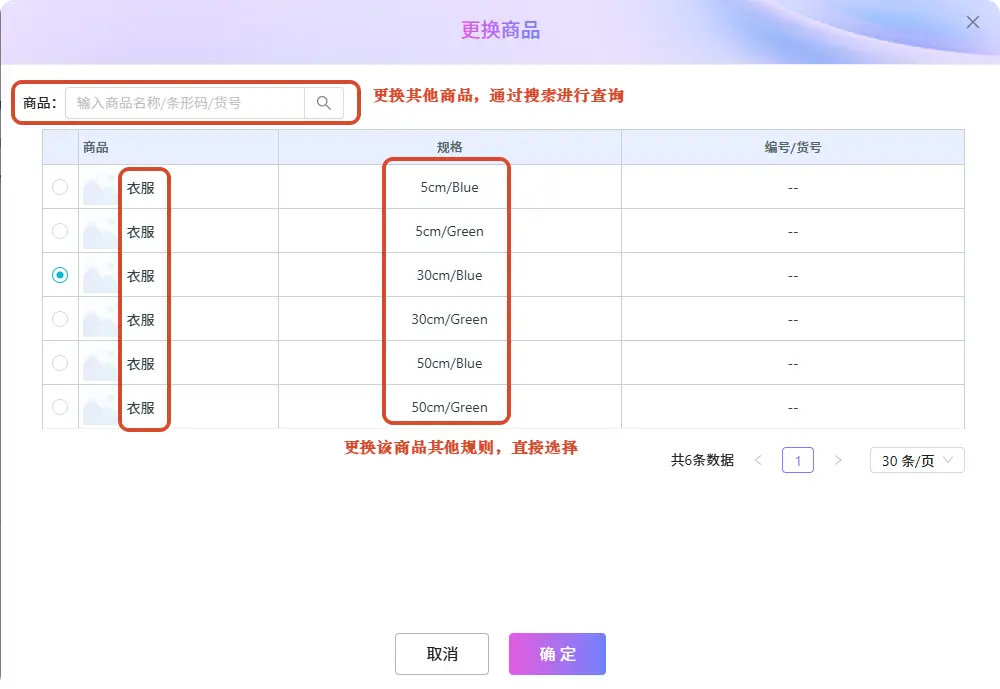This screenshot has height=689, width=1000.
Task: Click the 30cm/Blue spec cell
Action: 450,276
